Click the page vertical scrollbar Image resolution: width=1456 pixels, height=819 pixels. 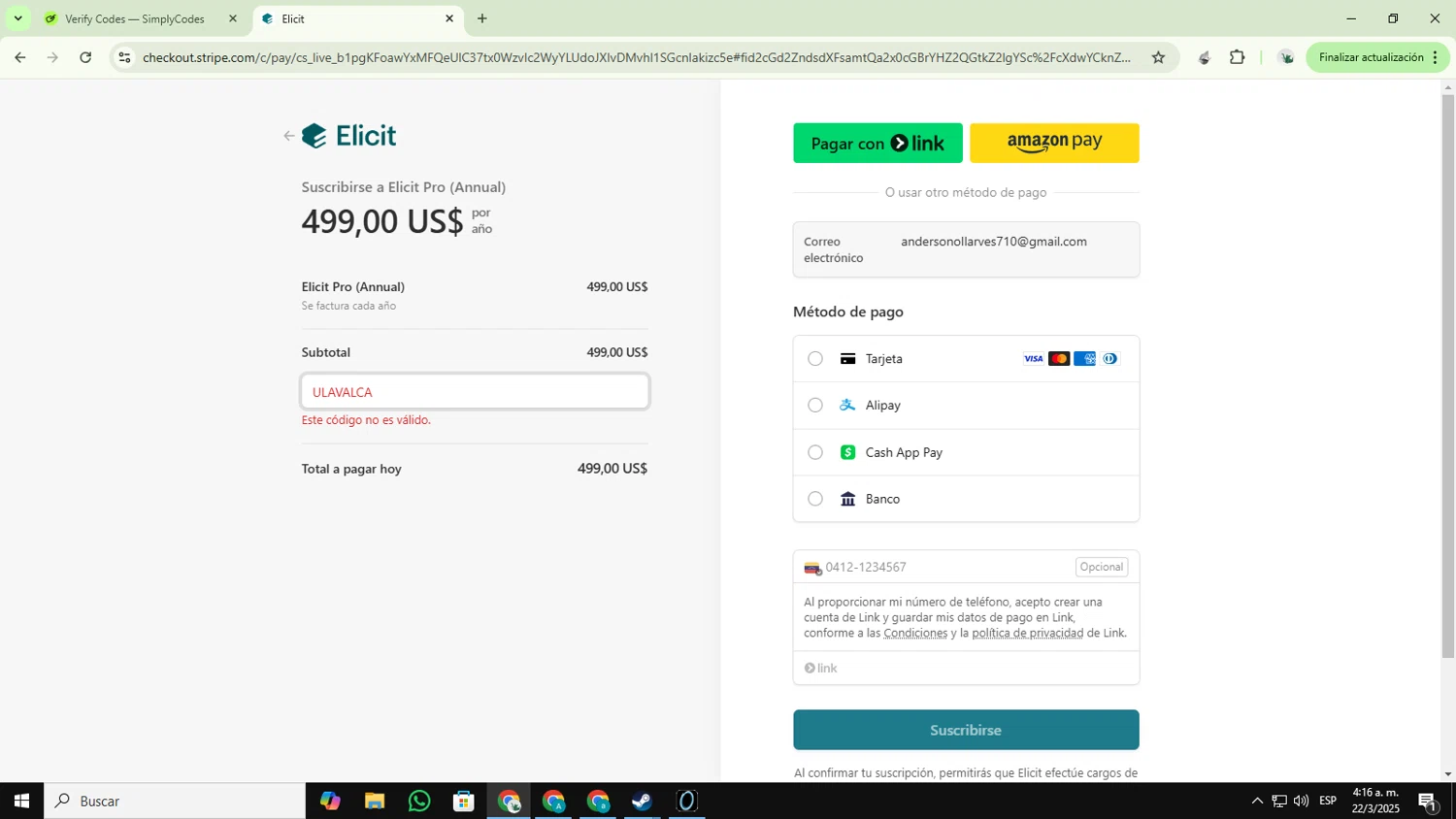[1448, 376]
